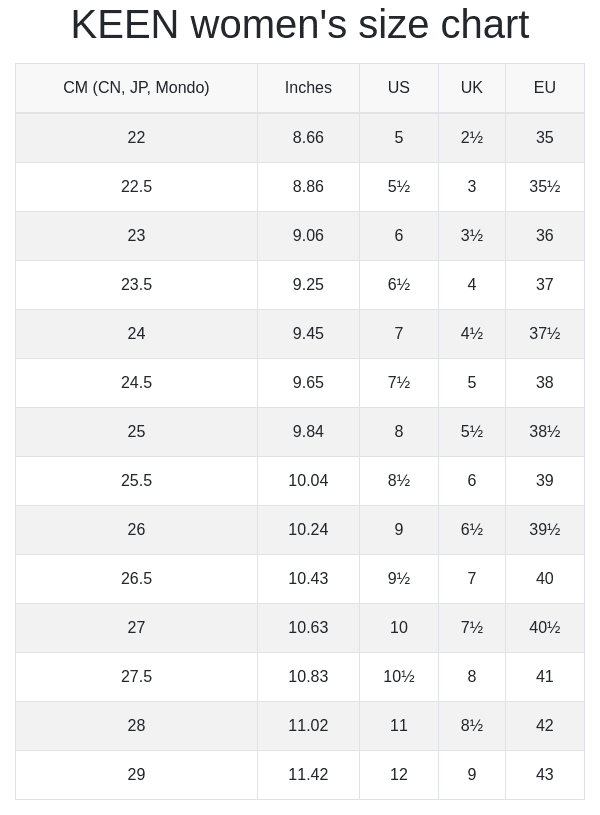Click the Inches column header
Screen dimensions: 600x815
[x=308, y=88]
